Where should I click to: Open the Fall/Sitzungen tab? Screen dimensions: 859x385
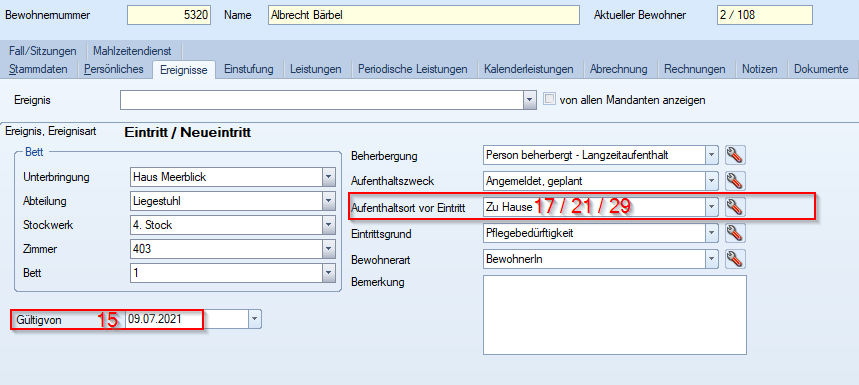tap(43, 51)
